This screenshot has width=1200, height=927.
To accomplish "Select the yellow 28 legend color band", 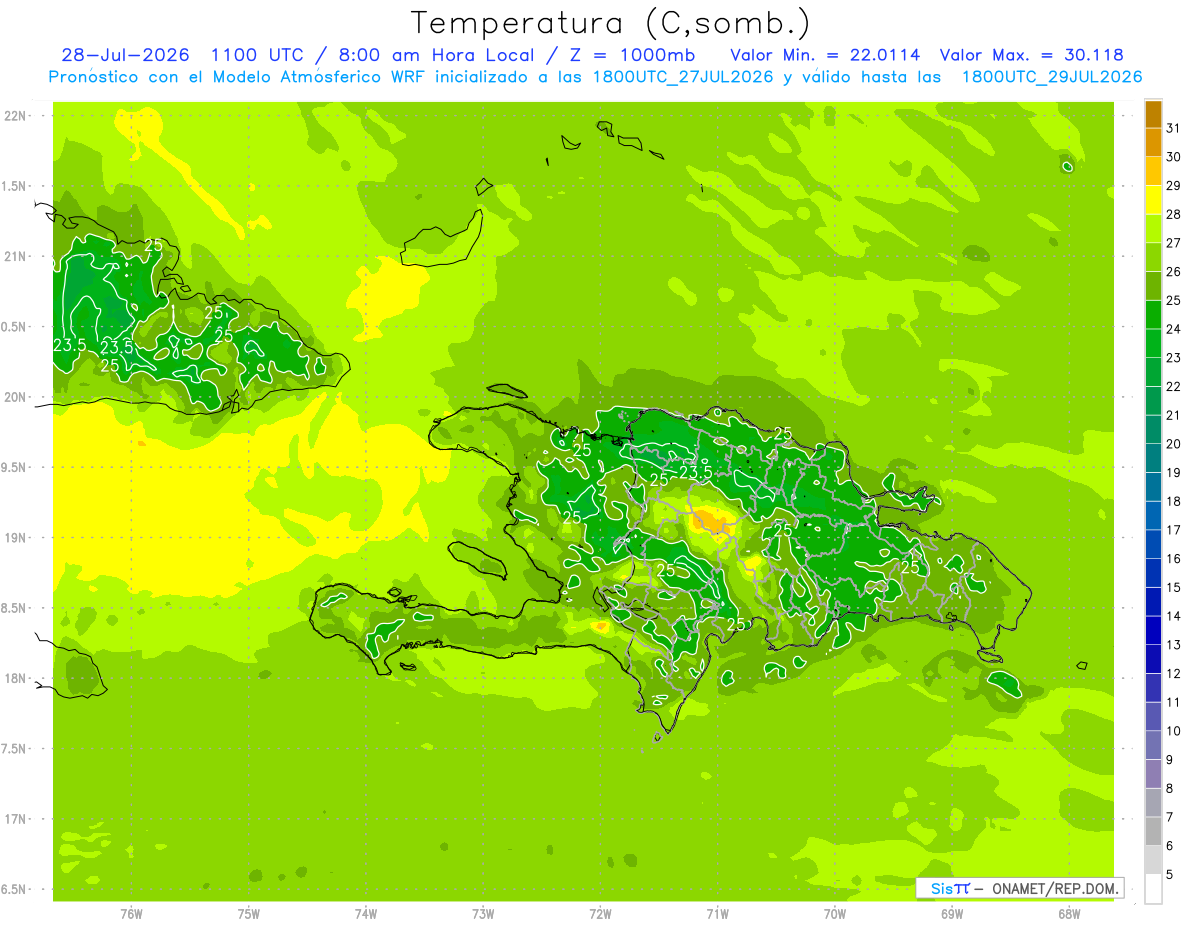I will [x=1153, y=200].
